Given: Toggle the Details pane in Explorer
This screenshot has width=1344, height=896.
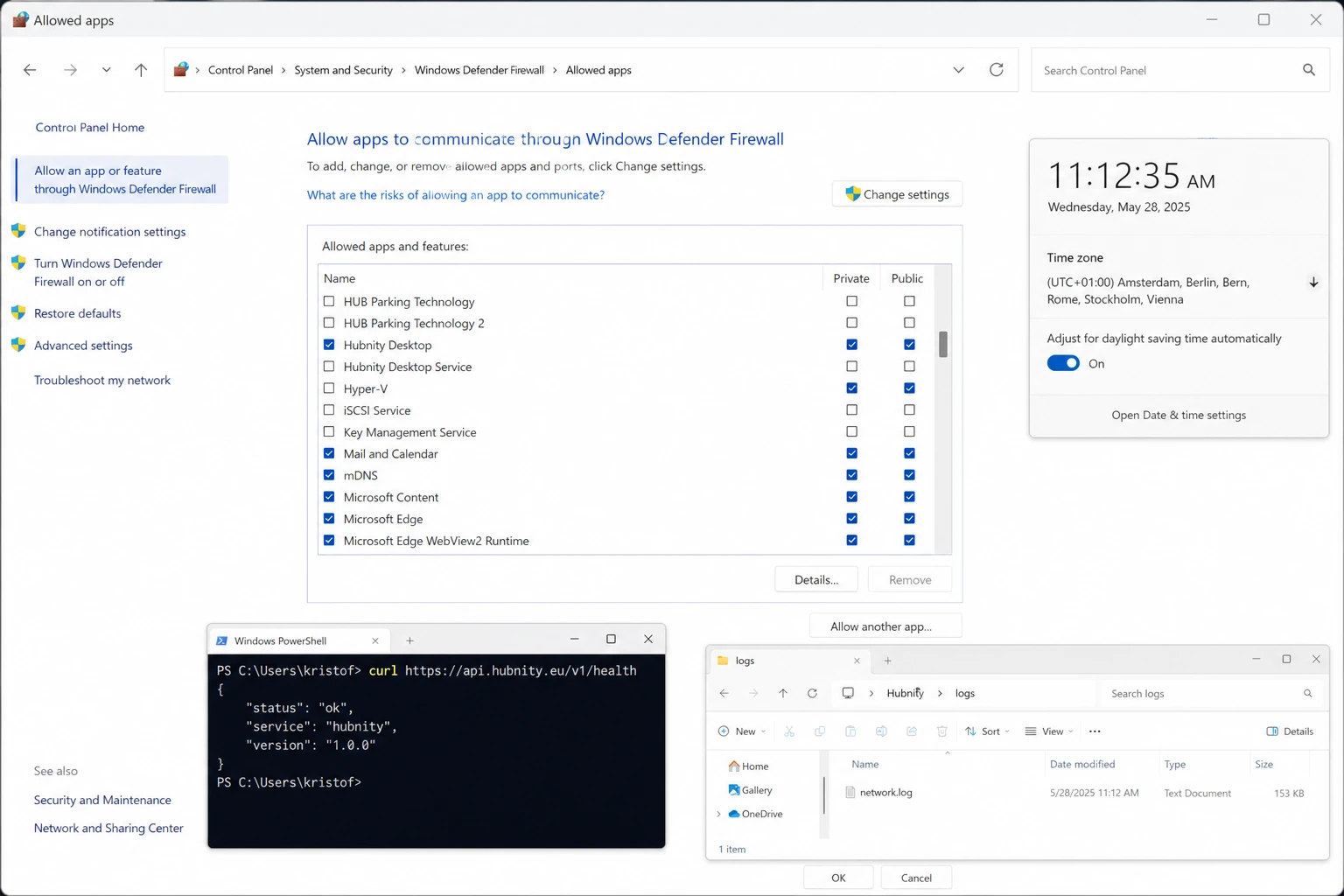Looking at the screenshot, I should 1290,731.
